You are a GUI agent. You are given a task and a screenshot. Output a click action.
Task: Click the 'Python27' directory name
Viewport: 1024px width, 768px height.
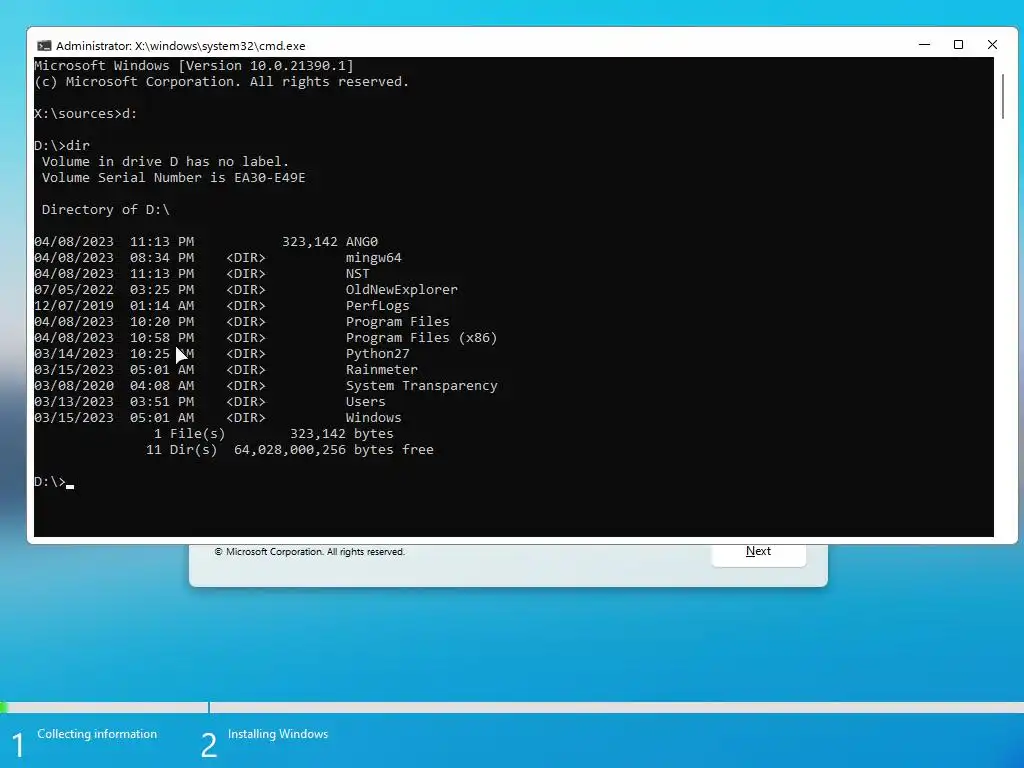pyautogui.click(x=377, y=353)
